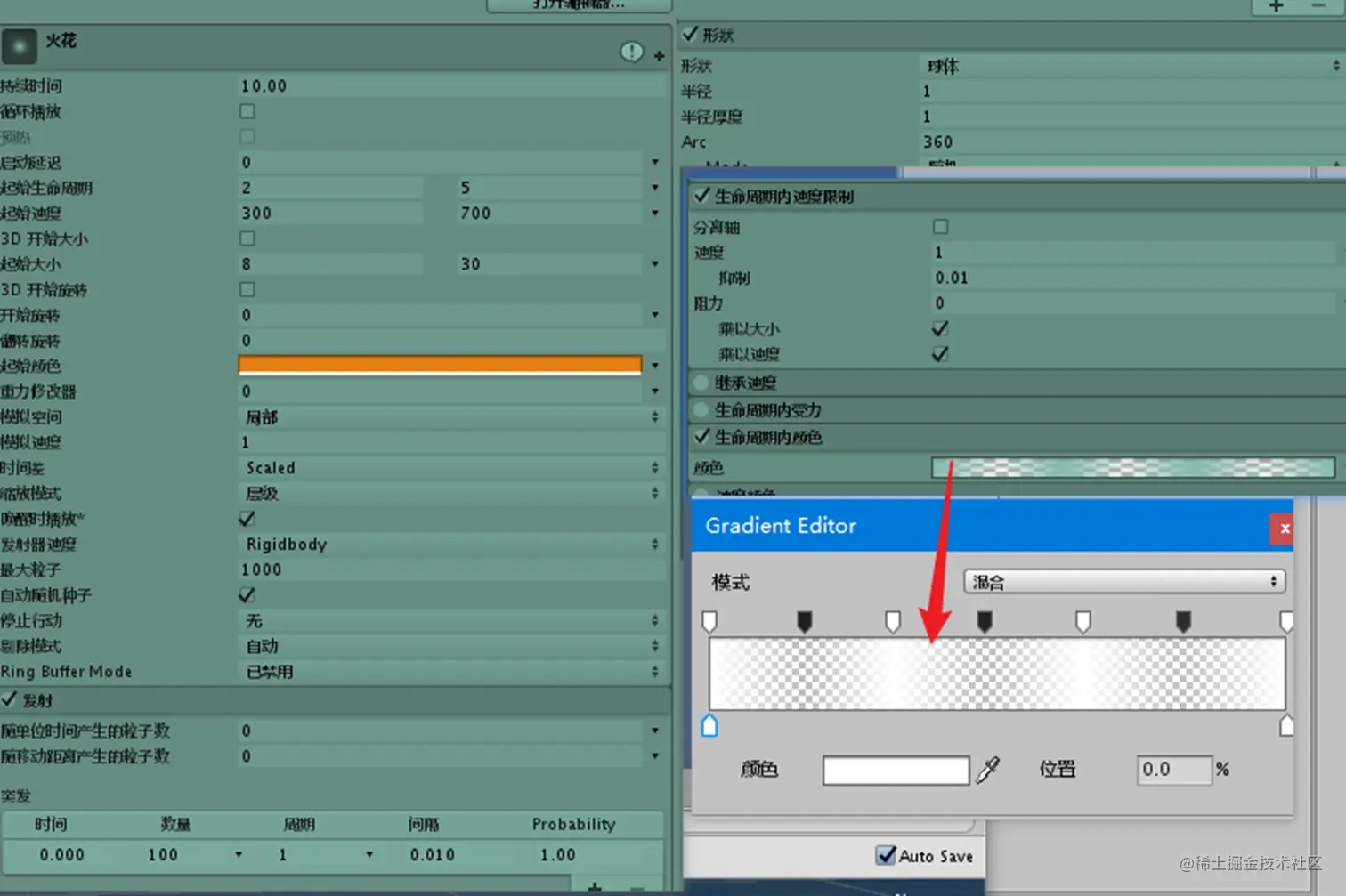Select the third black alpha marker
The height and width of the screenshot is (896, 1346).
pos(1183,621)
